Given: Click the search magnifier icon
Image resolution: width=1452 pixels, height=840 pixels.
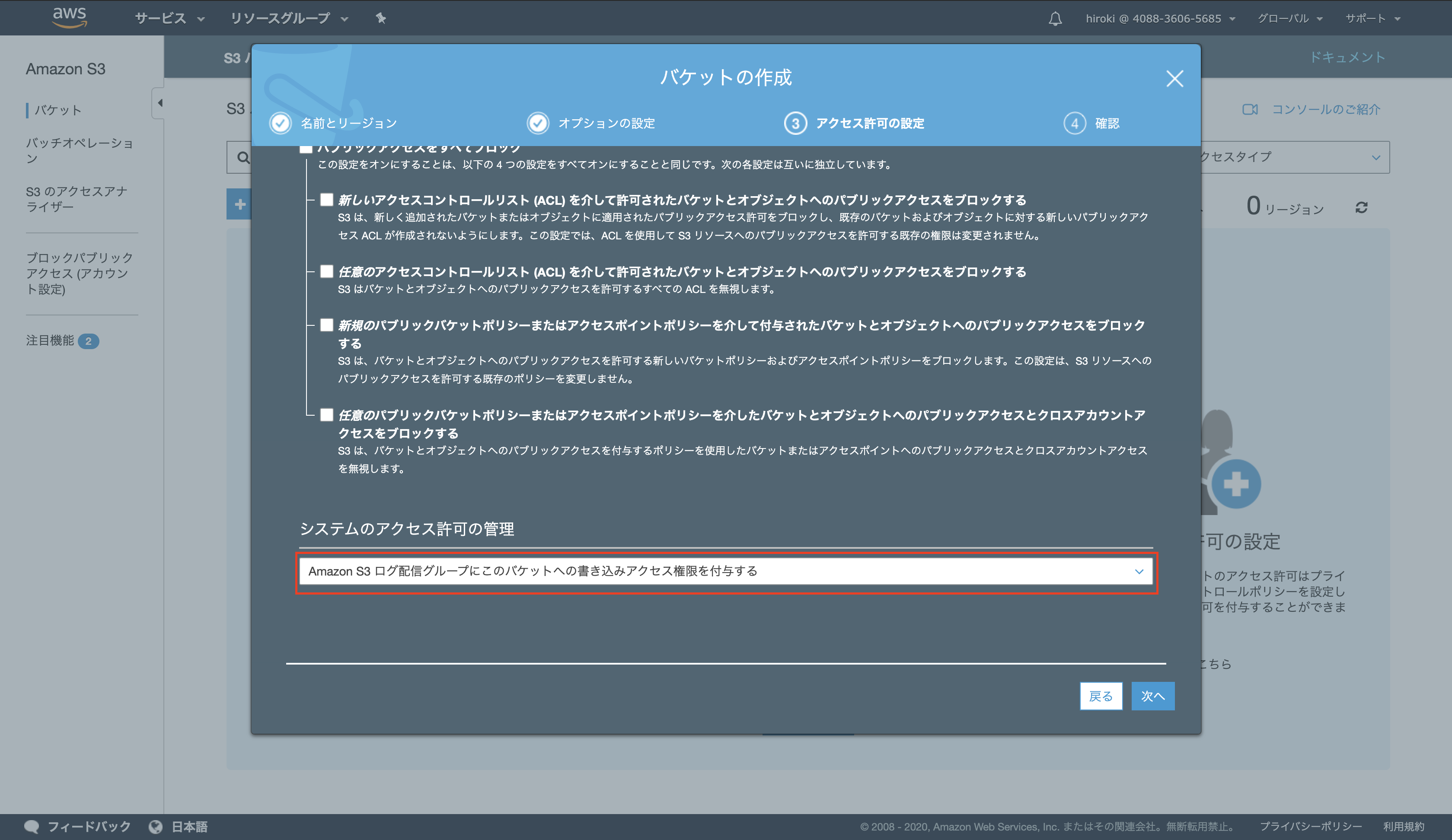Looking at the screenshot, I should pos(243,157).
